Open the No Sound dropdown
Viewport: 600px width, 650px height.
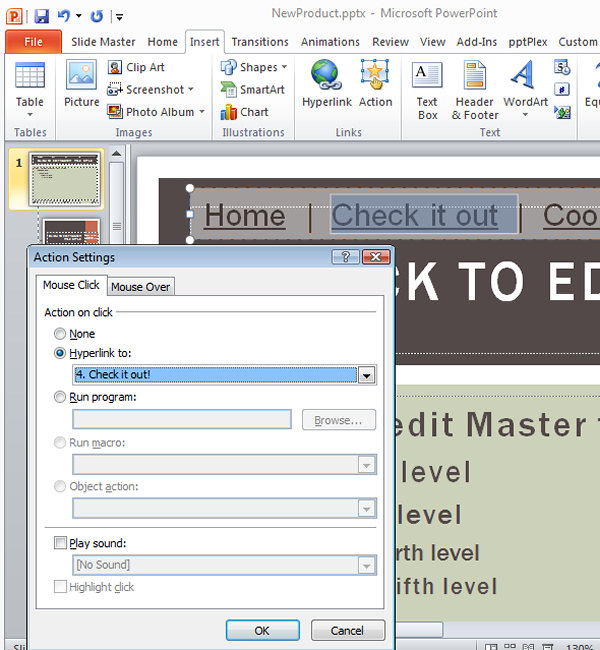coord(366,565)
